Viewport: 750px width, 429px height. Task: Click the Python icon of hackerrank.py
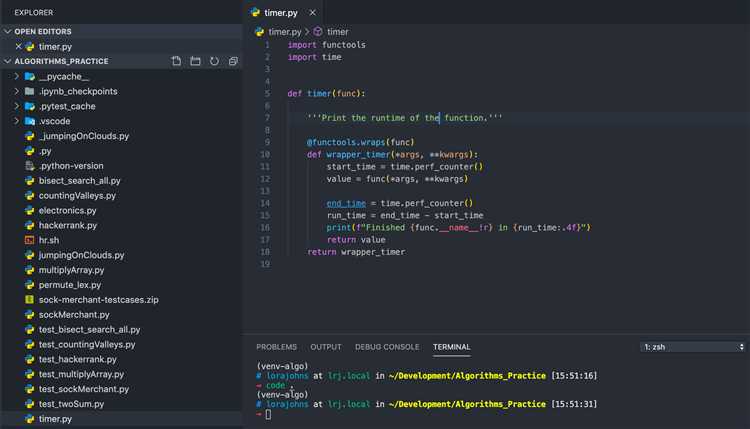coord(30,225)
